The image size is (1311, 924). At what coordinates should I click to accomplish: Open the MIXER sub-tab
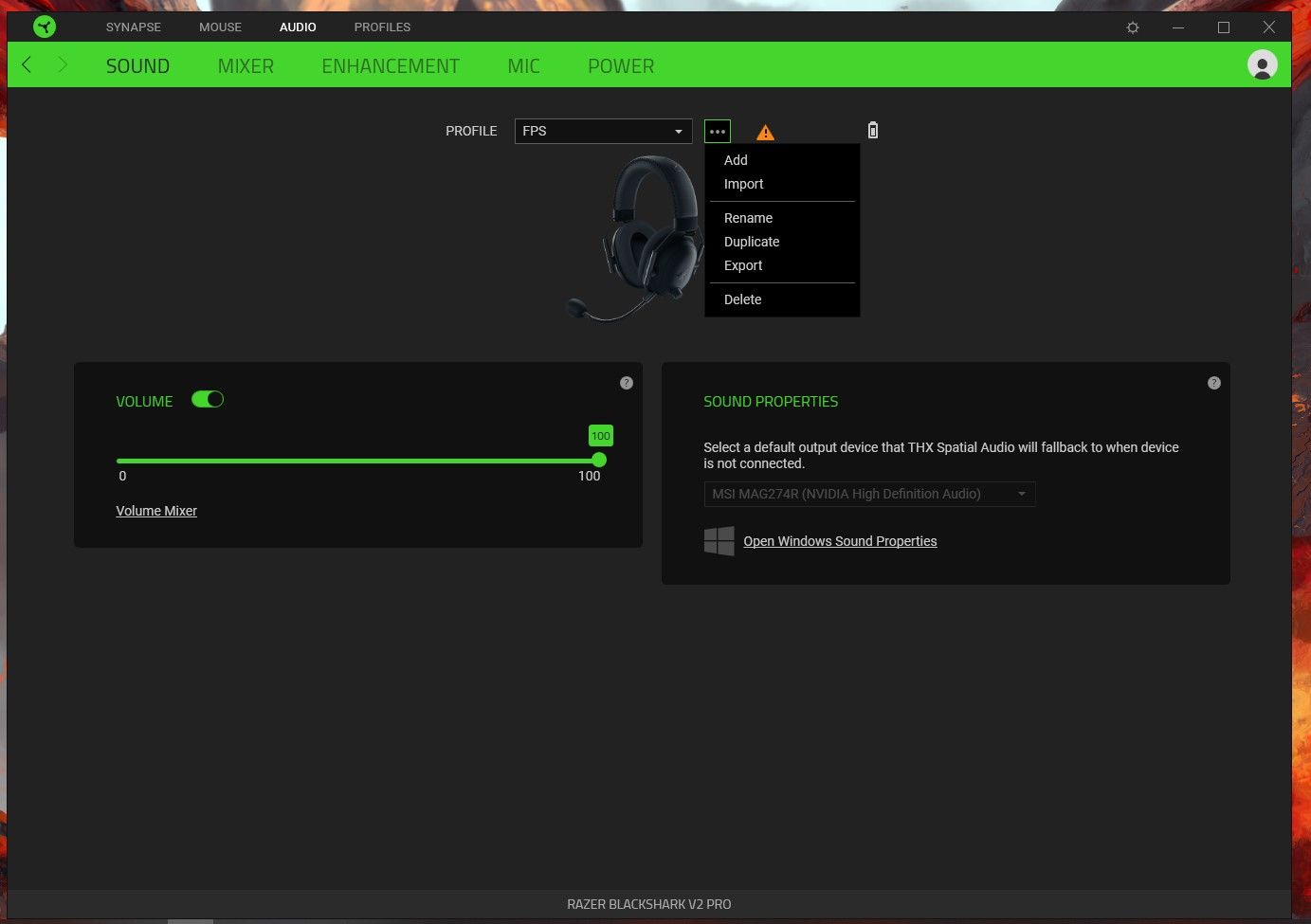[x=246, y=66]
